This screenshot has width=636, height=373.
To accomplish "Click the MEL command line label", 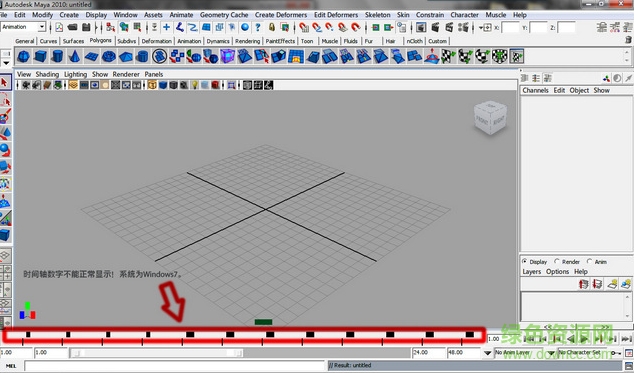I will coord(11,366).
